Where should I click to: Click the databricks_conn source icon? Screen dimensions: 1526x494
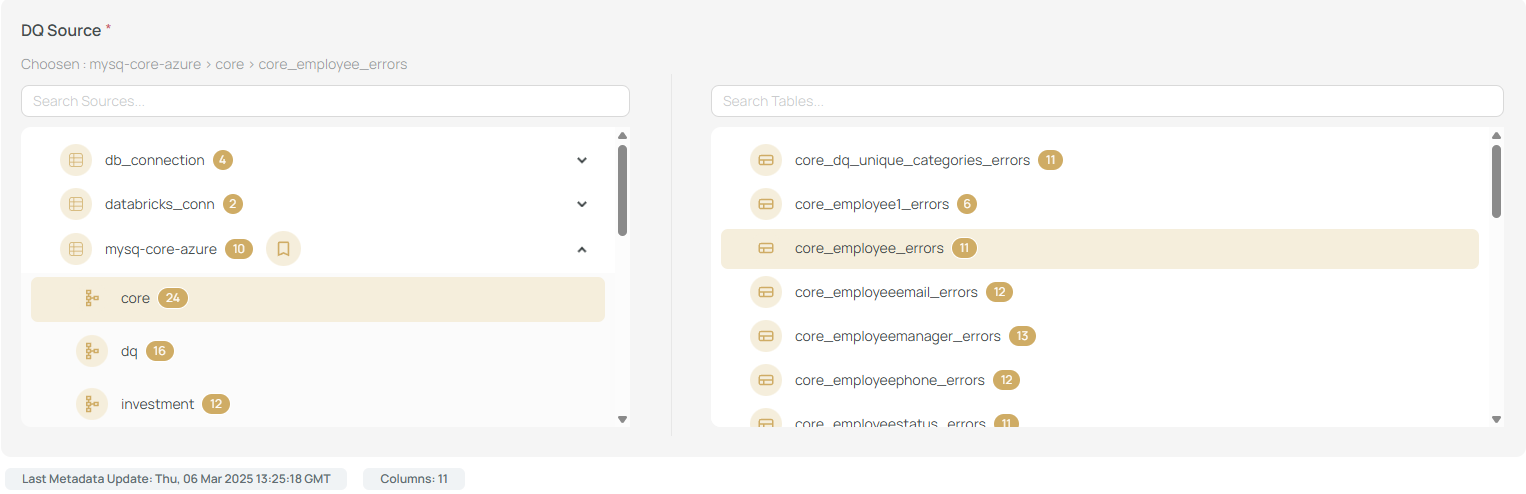pyautogui.click(x=76, y=204)
